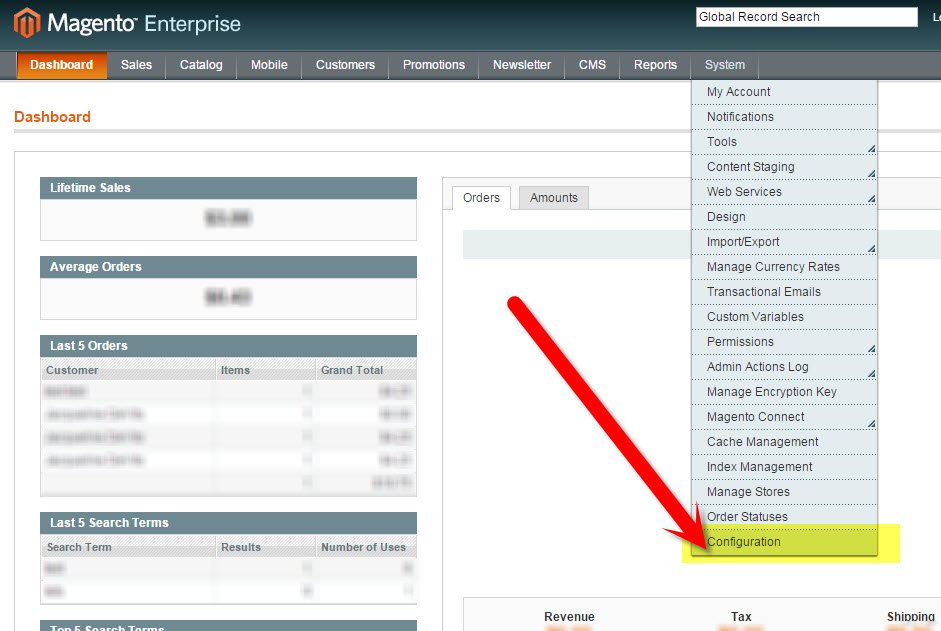Click the Grand Total column header

(366, 370)
